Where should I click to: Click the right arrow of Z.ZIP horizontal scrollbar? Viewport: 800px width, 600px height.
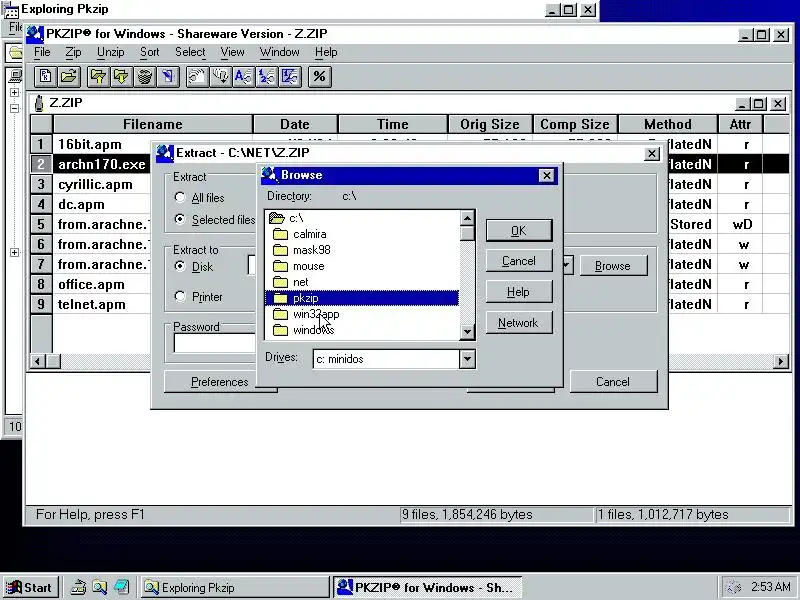point(780,361)
